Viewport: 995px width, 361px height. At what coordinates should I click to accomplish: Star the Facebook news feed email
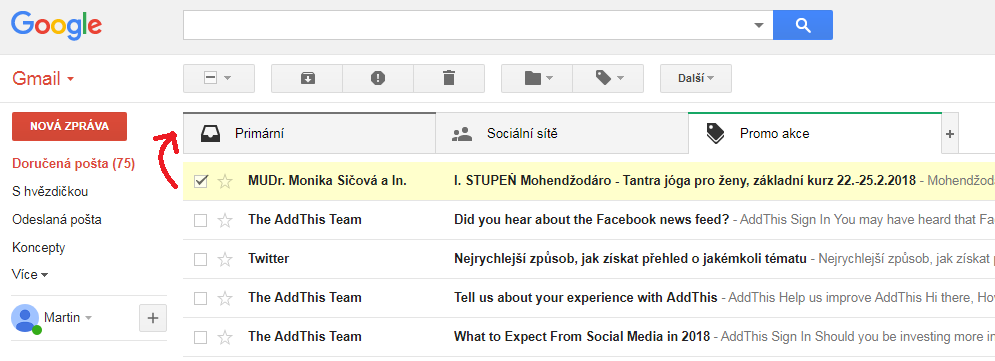[225, 220]
